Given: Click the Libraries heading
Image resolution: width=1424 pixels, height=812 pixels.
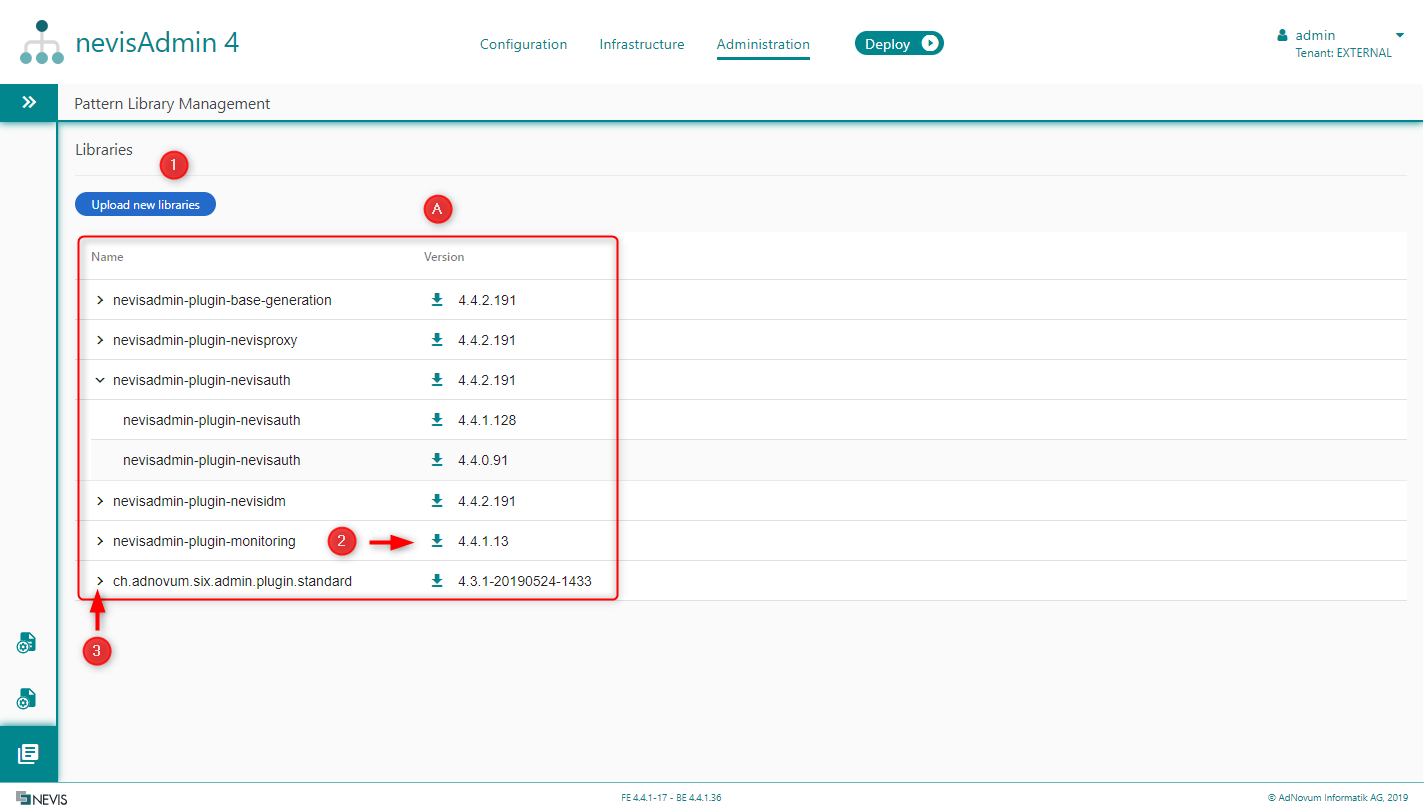Looking at the screenshot, I should [104, 150].
